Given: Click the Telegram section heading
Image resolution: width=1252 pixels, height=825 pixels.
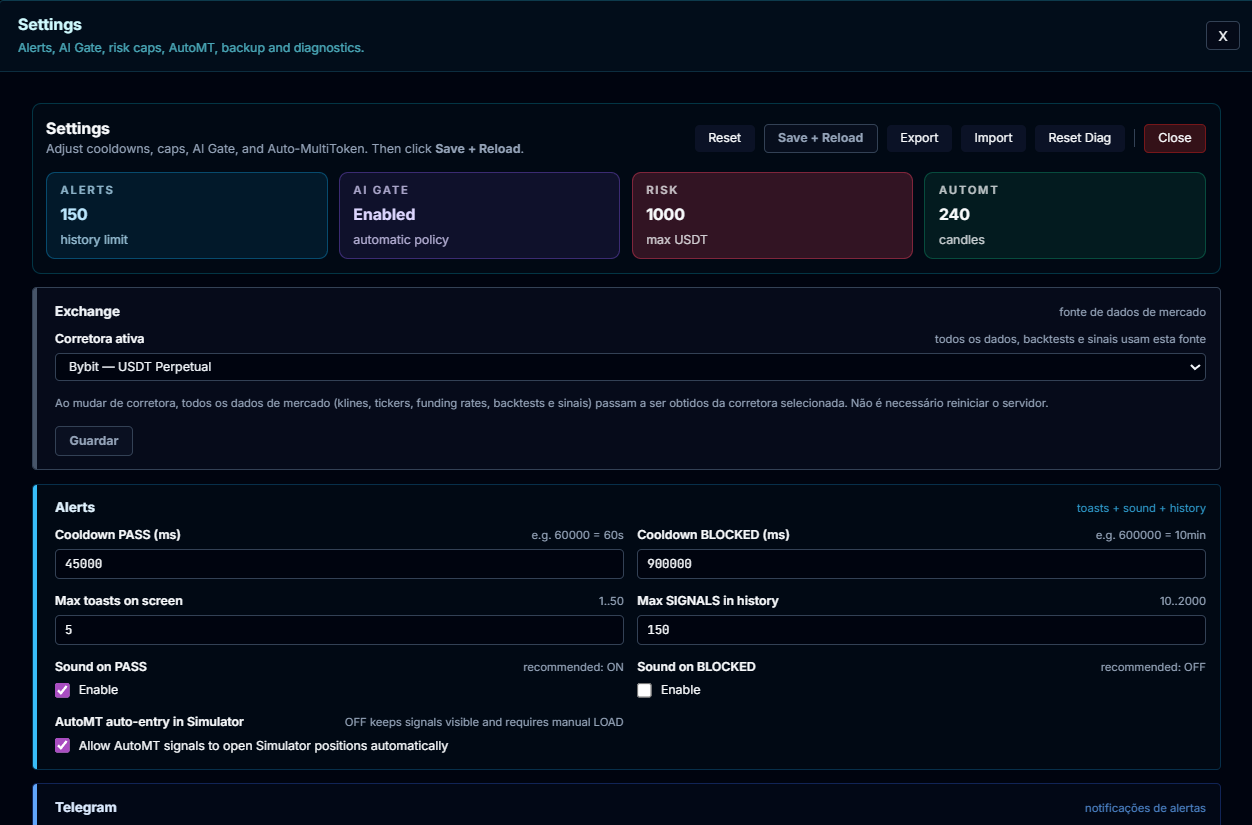Looking at the screenshot, I should 86,807.
